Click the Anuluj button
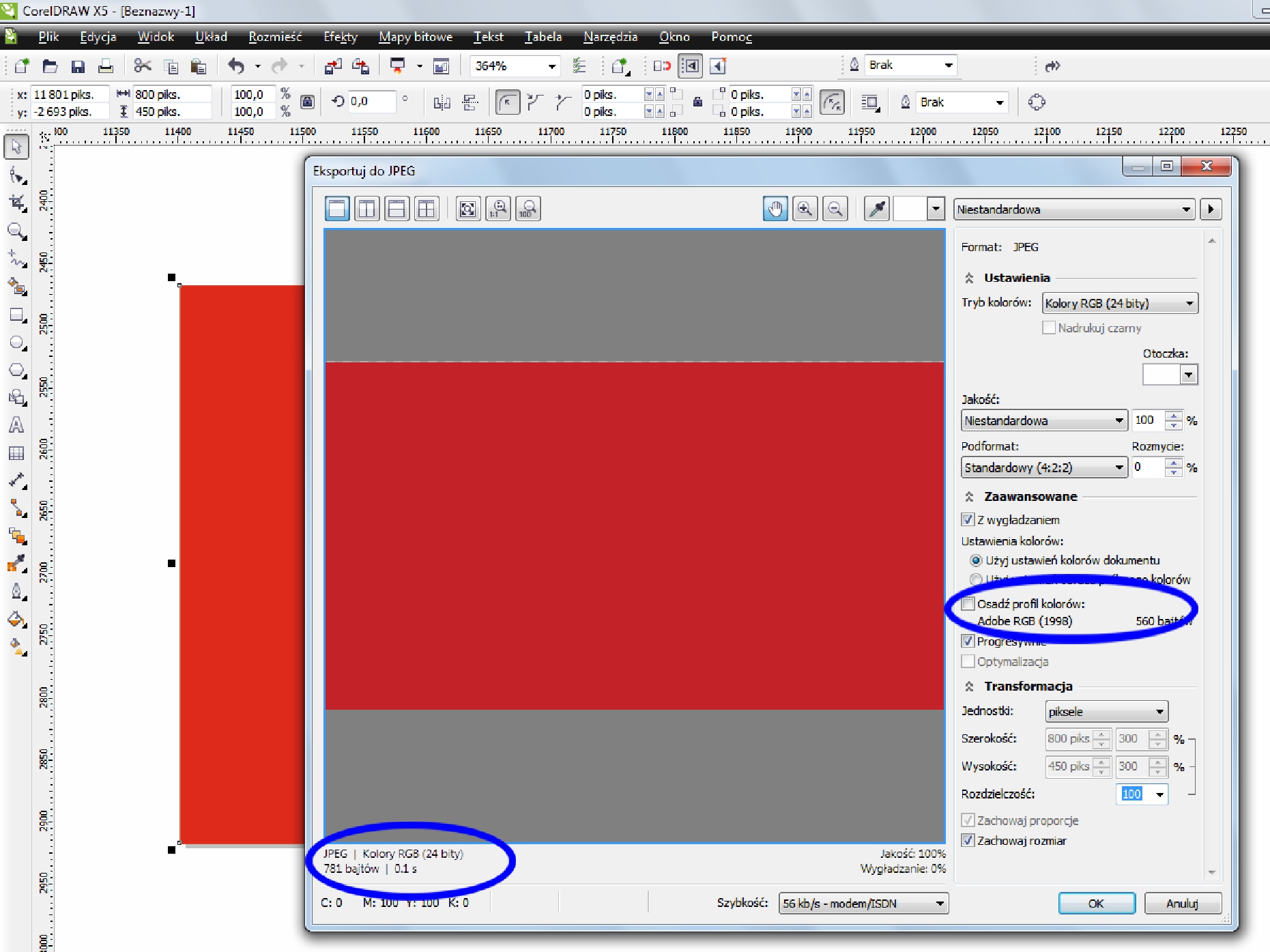The height and width of the screenshot is (952, 1270). click(x=1182, y=904)
